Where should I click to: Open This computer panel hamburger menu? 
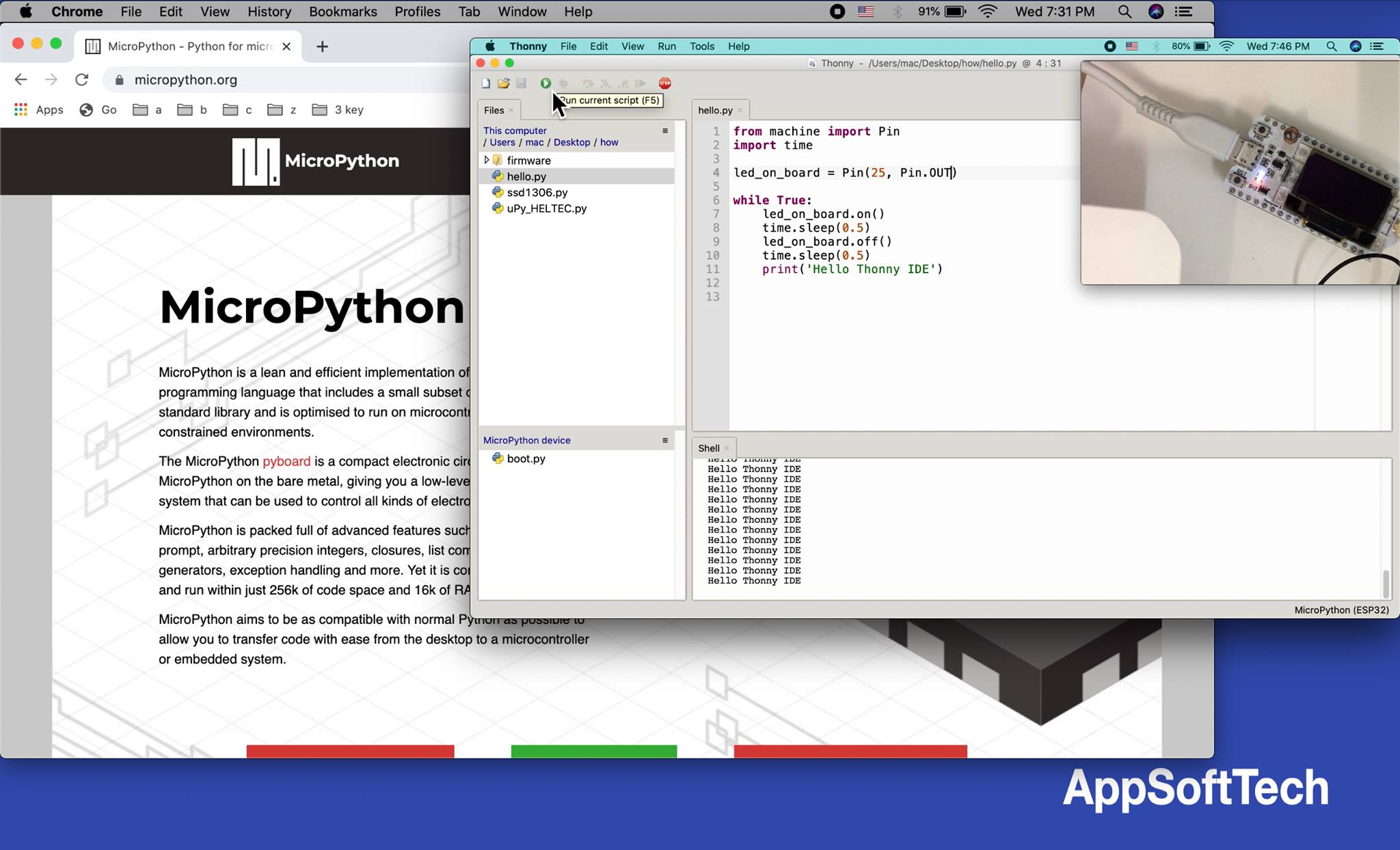(664, 131)
